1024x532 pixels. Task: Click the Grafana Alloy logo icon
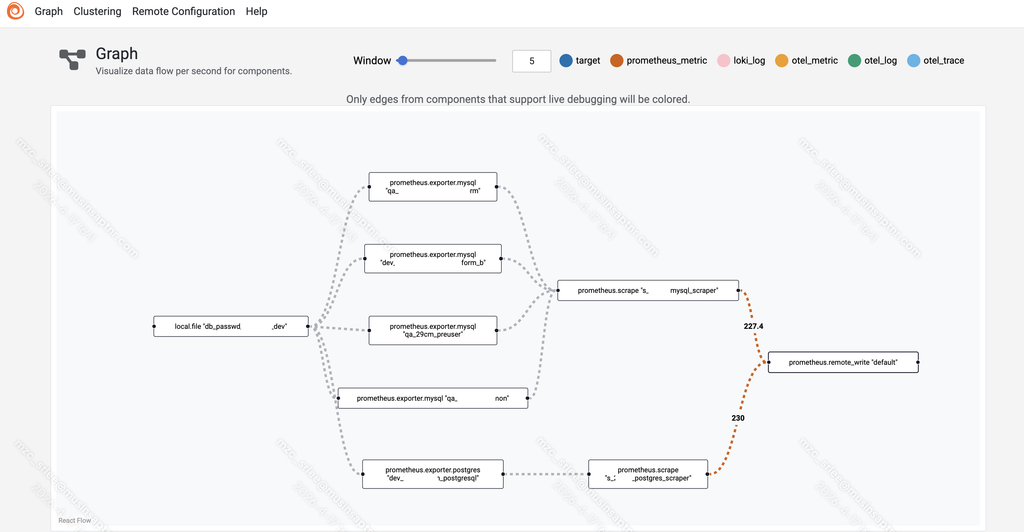15,11
